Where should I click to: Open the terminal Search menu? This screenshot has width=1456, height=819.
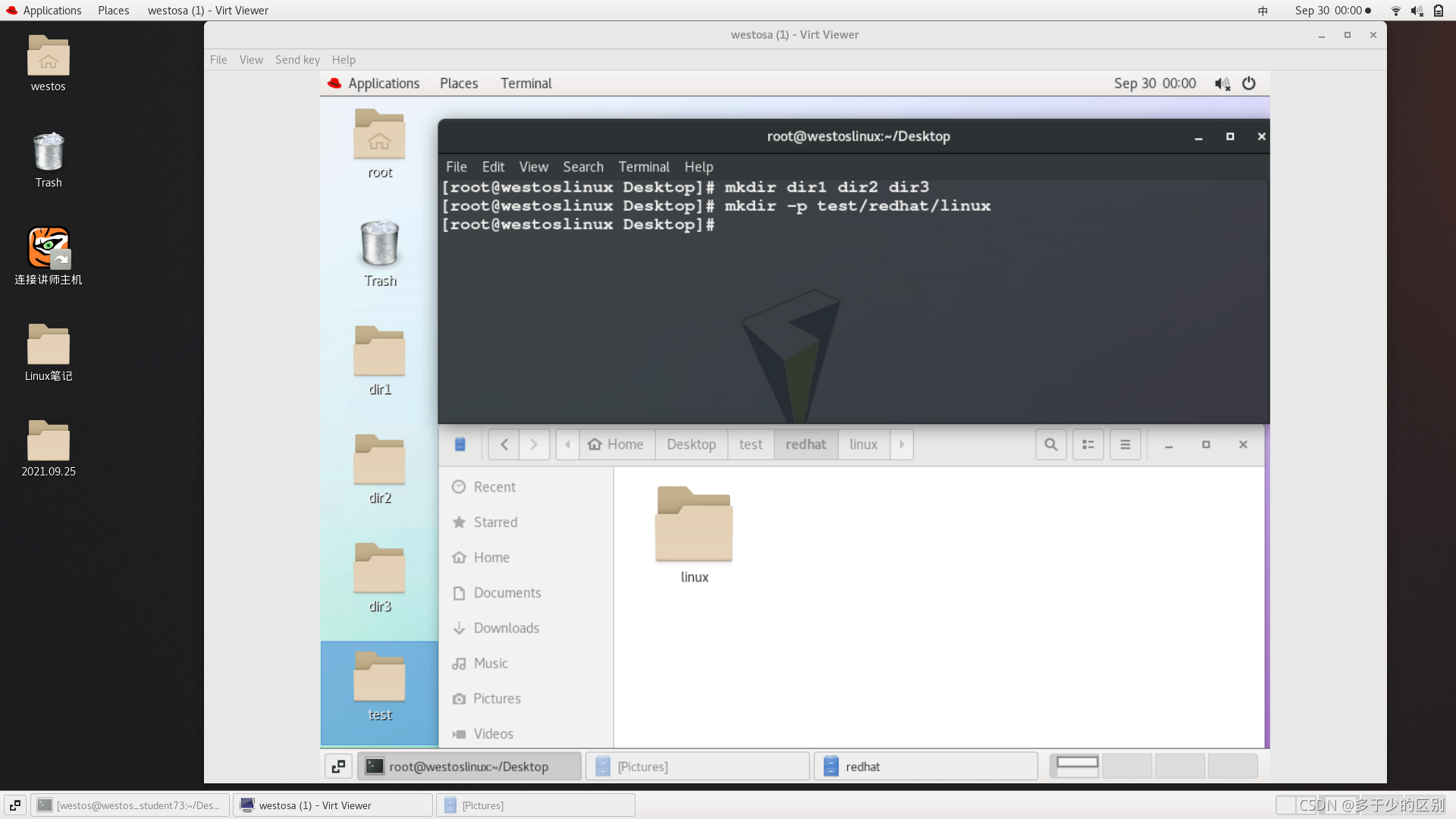click(582, 167)
